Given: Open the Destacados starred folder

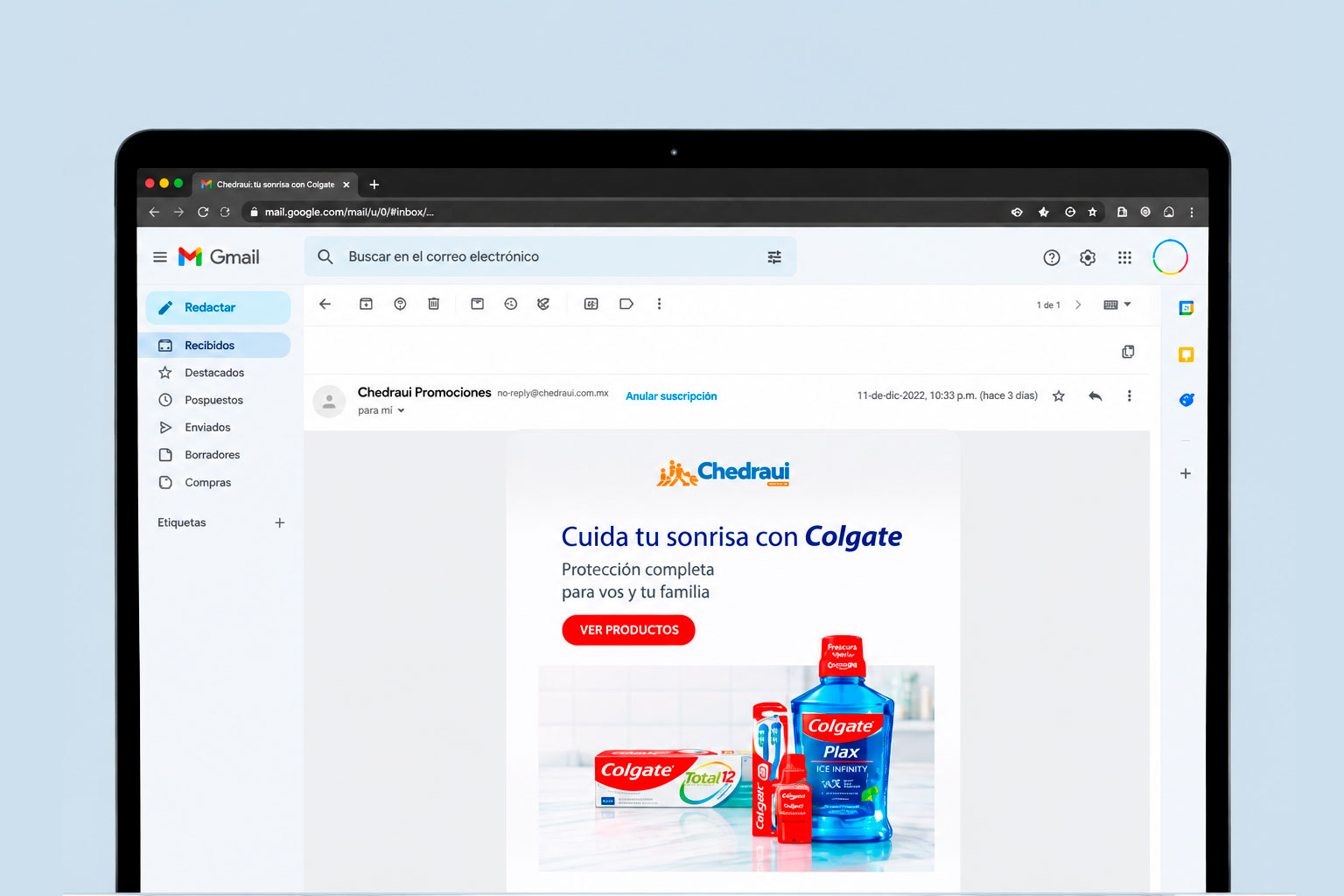Looking at the screenshot, I should click(214, 373).
